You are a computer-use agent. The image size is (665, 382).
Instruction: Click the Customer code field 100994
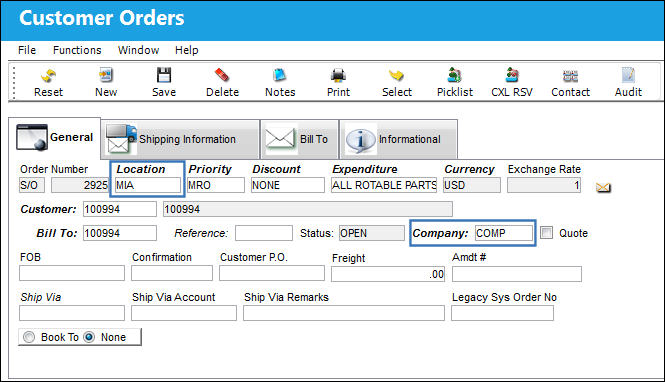120,209
